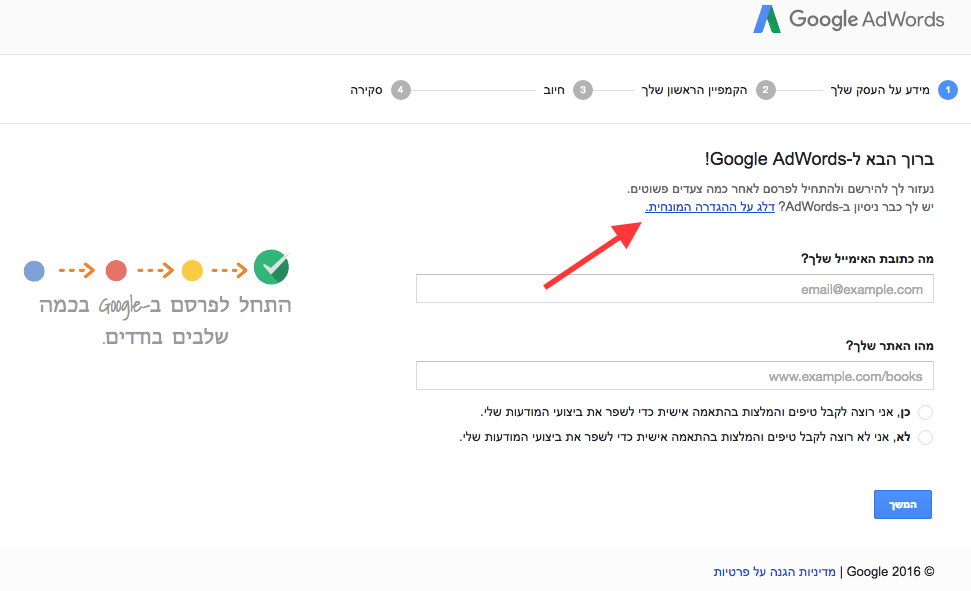Select step 3 circle חיוב
This screenshot has width=971, height=591.
coord(583,90)
